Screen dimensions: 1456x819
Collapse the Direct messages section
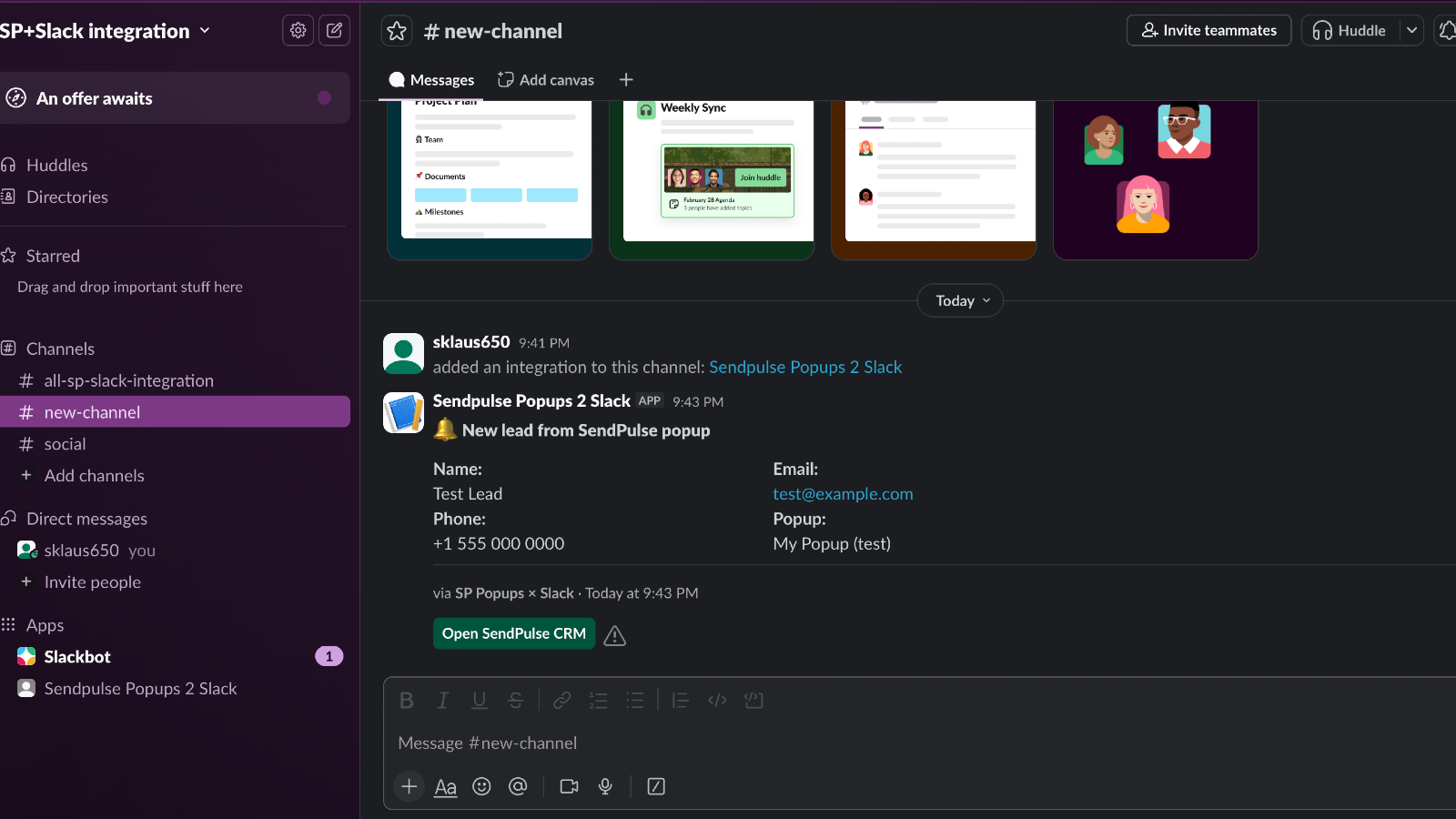pos(86,519)
